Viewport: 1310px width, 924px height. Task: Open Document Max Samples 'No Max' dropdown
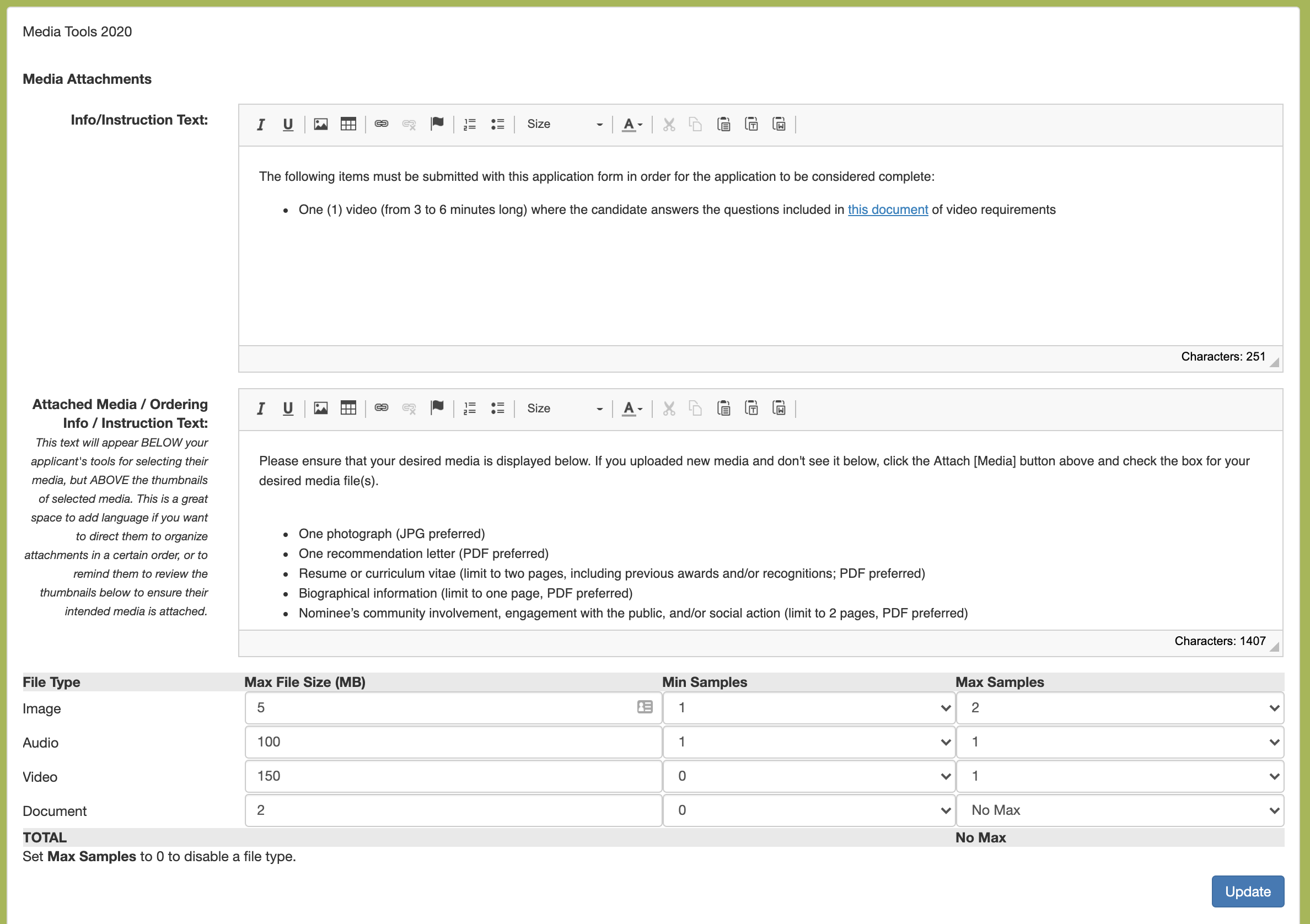click(1120, 810)
